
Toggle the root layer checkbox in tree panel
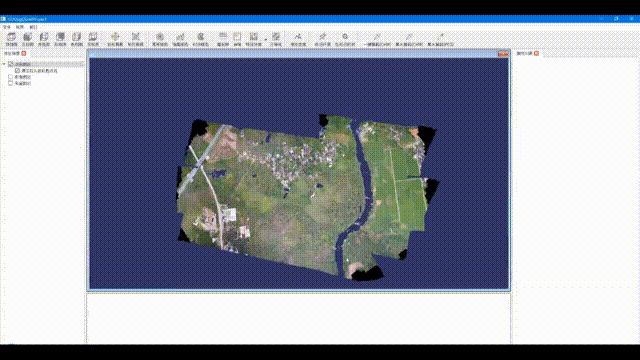click(11, 64)
